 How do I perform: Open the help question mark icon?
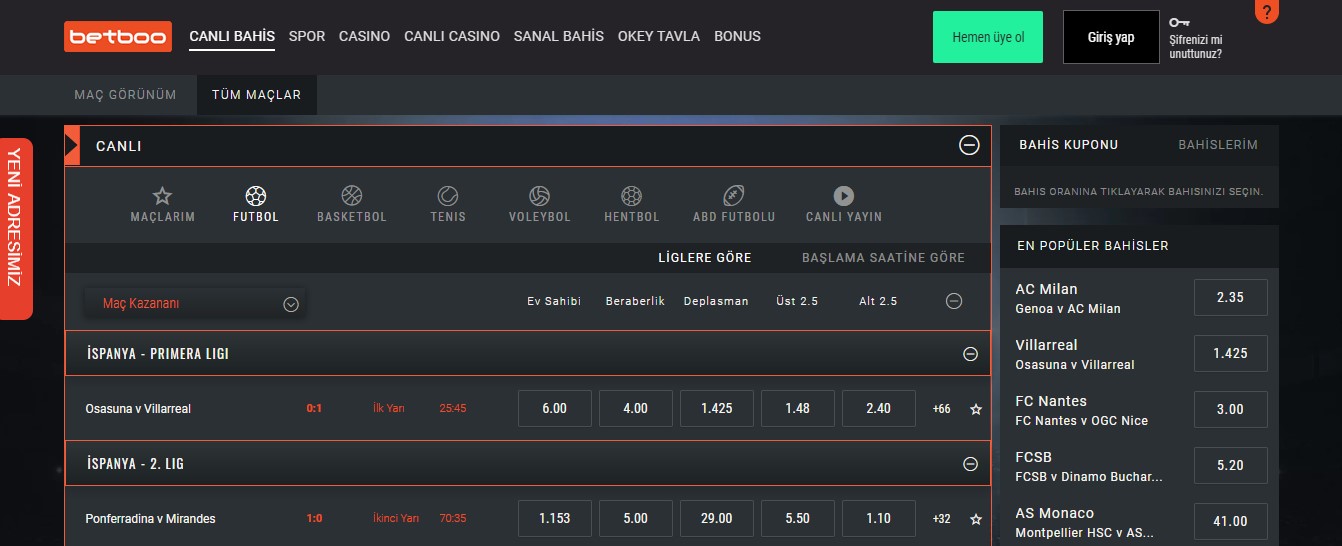click(1267, 11)
